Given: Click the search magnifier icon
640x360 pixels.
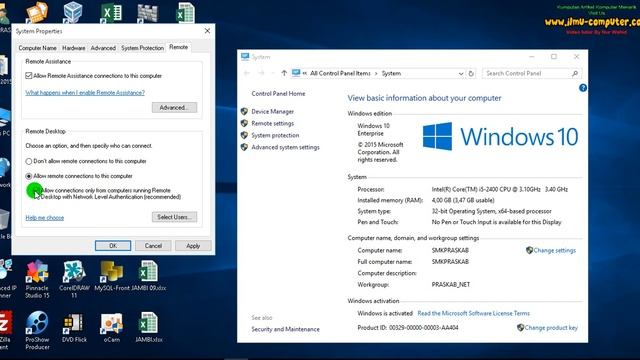Looking at the screenshot, I should coord(575,73).
